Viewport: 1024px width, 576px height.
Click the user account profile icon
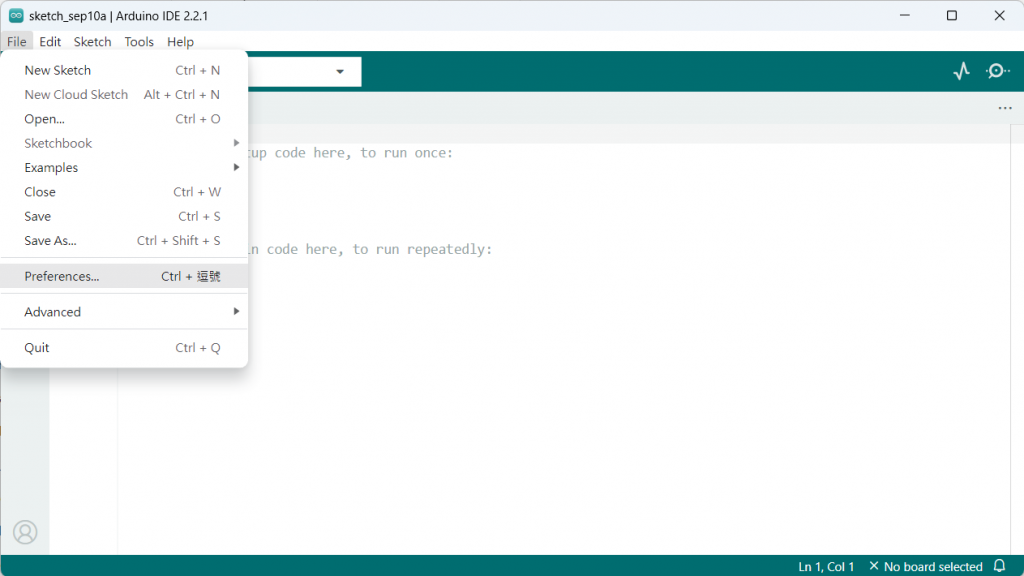pos(25,532)
